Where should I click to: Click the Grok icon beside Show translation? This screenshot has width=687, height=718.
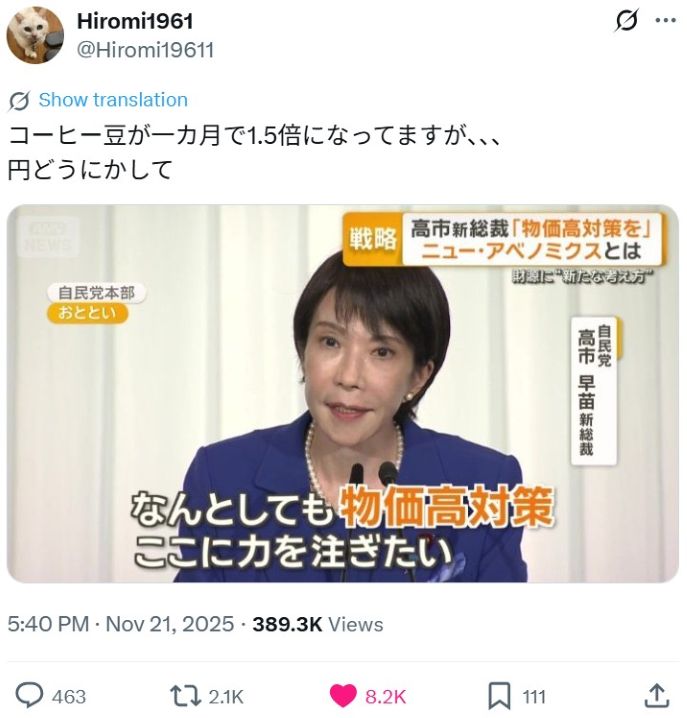[19, 101]
